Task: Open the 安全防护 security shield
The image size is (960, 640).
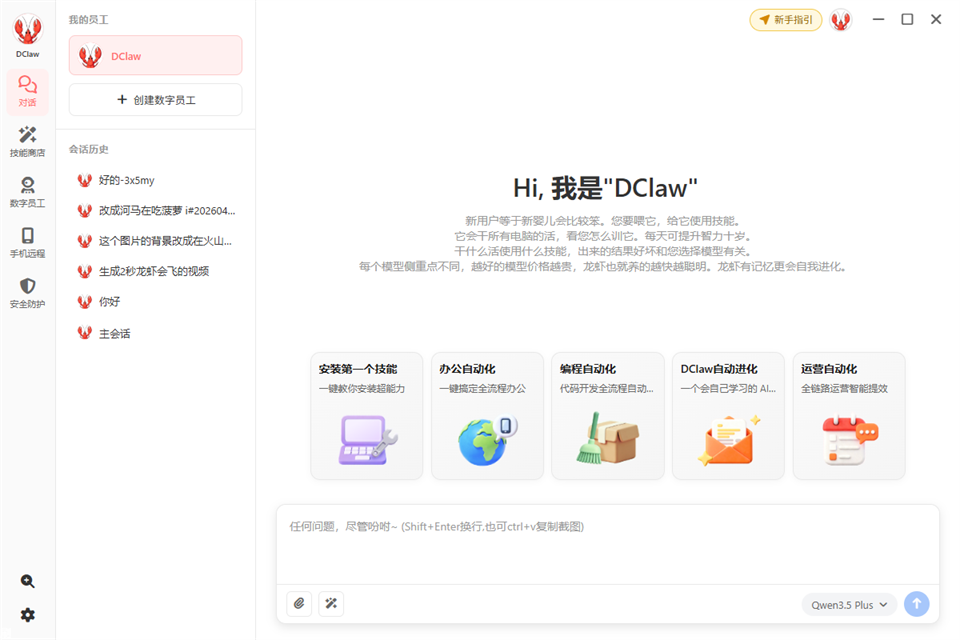Action: coord(28,293)
